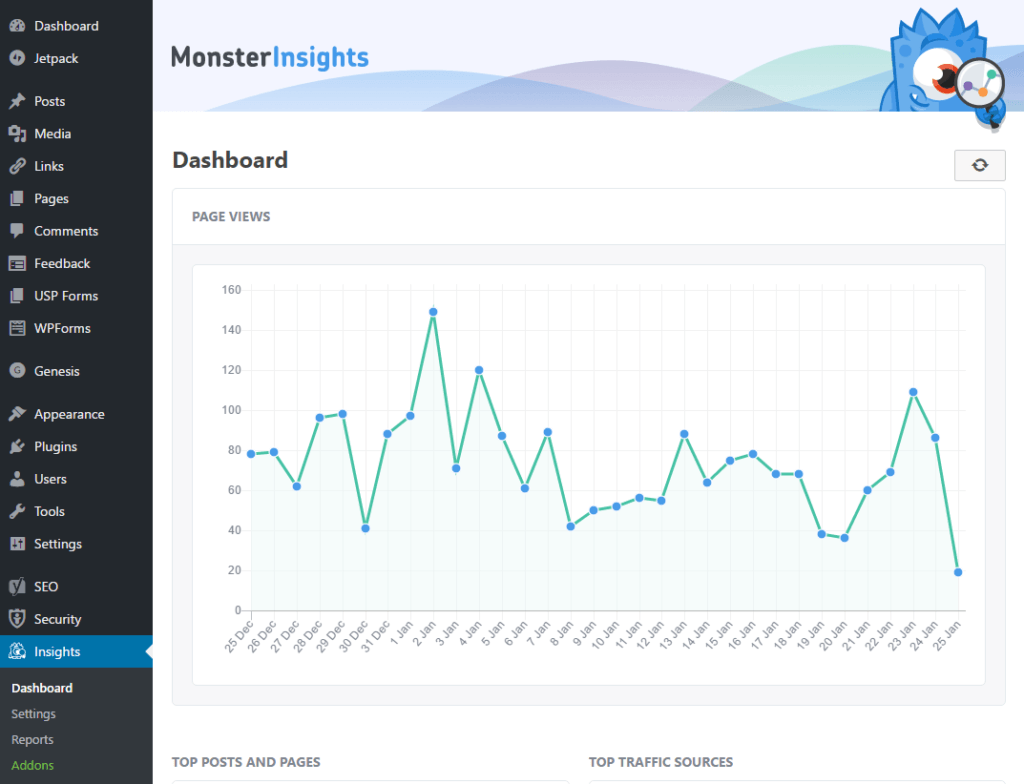The width and height of the screenshot is (1024, 784).
Task: Click the 23 Jan data point on chart
Action: (913, 392)
